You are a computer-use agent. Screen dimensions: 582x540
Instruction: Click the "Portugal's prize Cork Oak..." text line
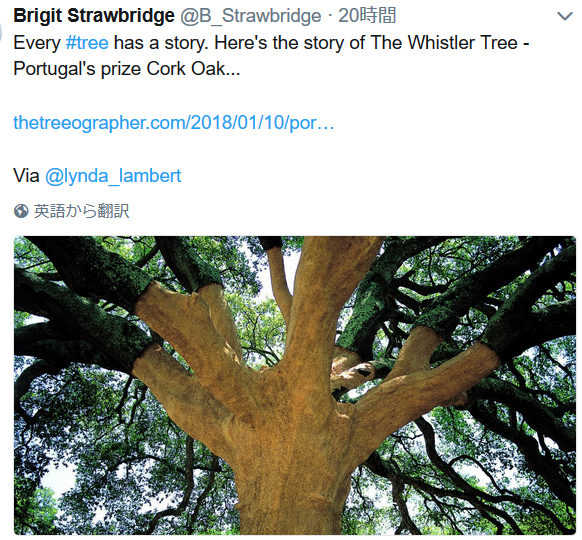tap(127, 69)
